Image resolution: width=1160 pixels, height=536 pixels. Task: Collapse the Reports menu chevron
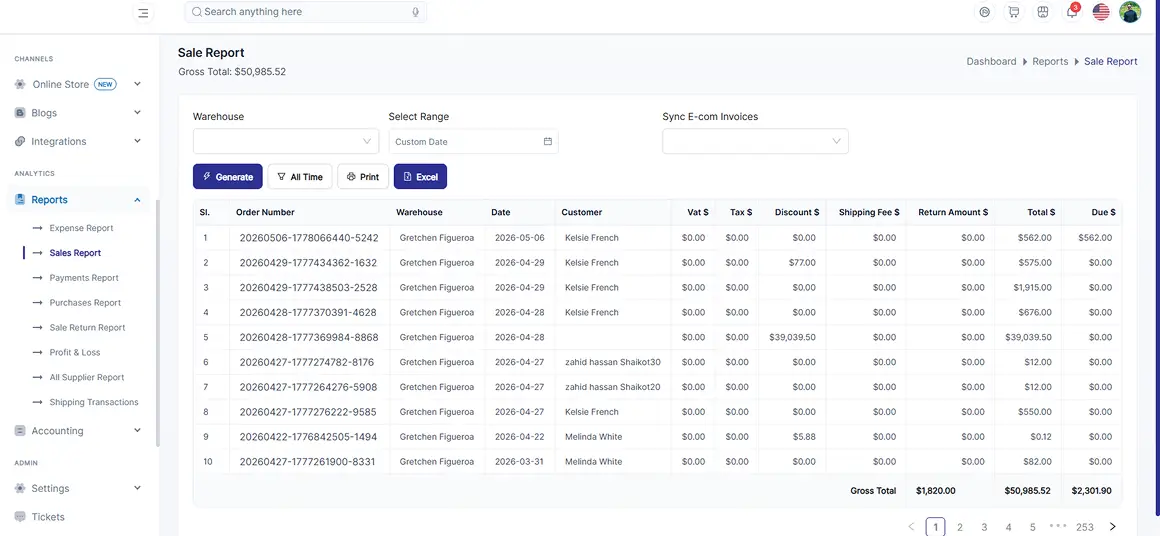[138, 200]
